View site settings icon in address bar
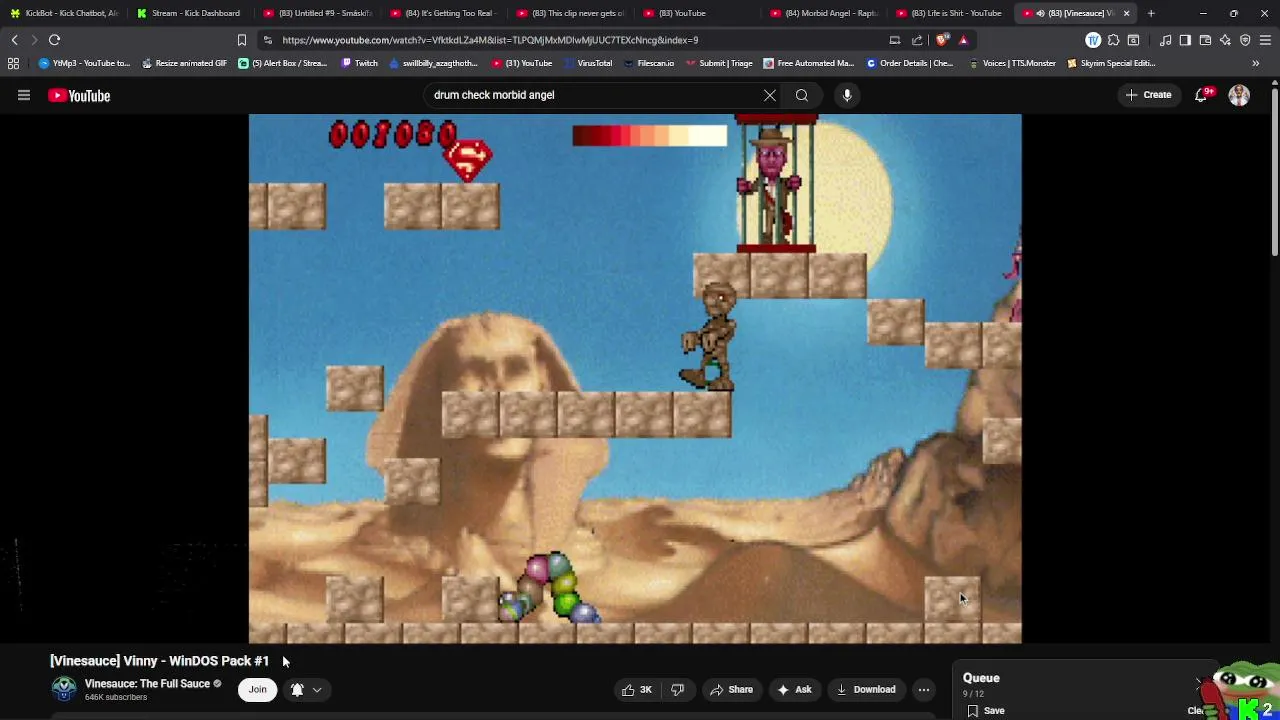Image resolution: width=1280 pixels, height=720 pixels. pos(267,40)
